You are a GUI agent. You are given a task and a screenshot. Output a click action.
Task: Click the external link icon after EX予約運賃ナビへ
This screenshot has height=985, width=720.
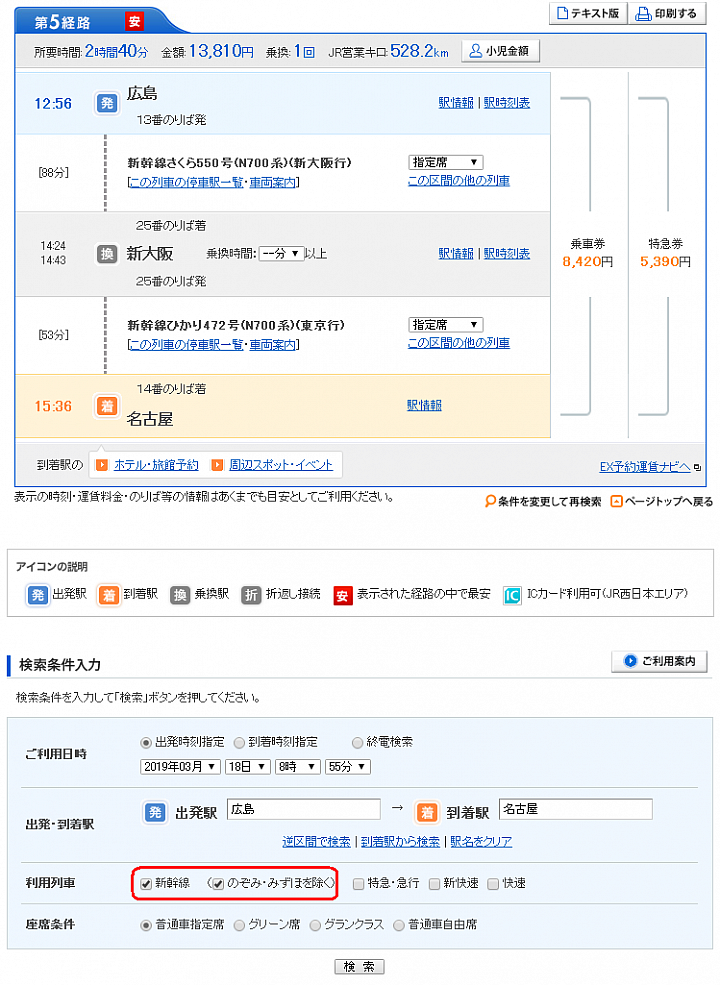click(x=697, y=467)
